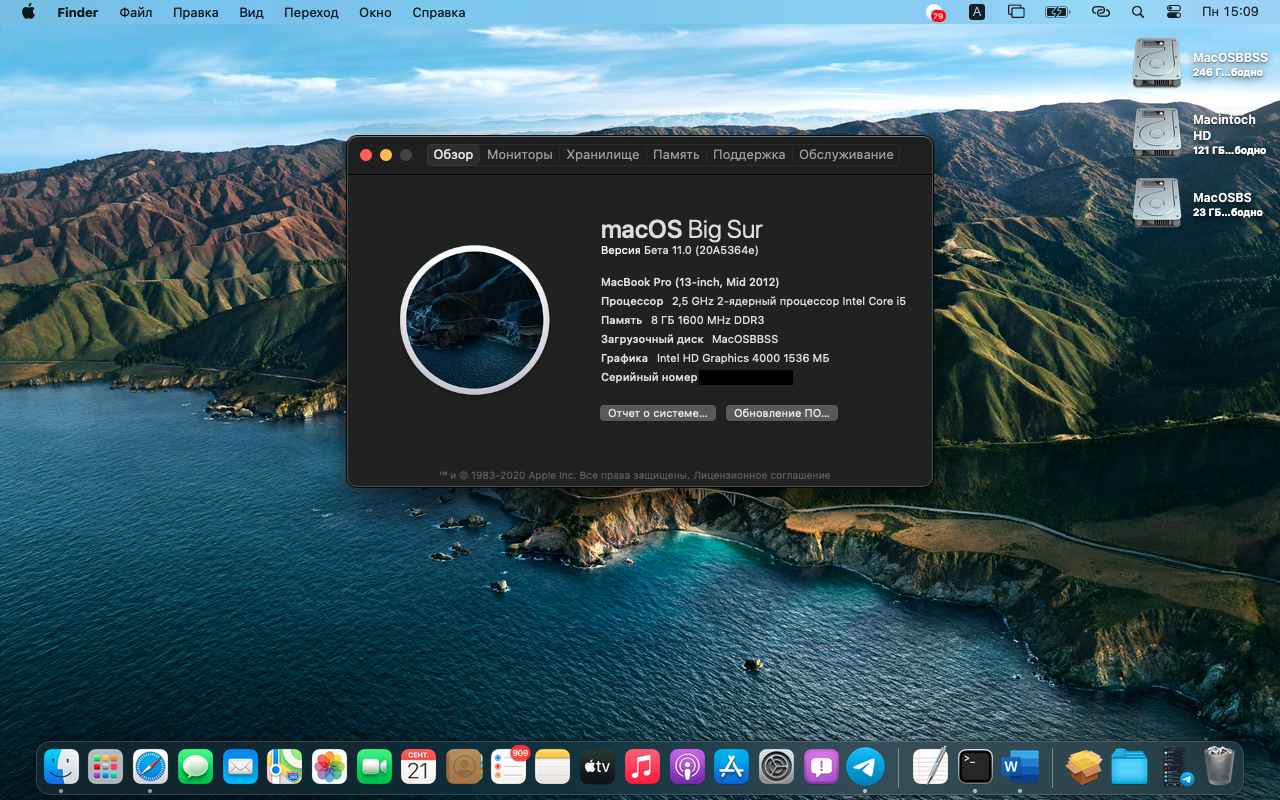1280x800 pixels.
Task: Open the Лицензионное соглашение link
Action: tap(762, 476)
